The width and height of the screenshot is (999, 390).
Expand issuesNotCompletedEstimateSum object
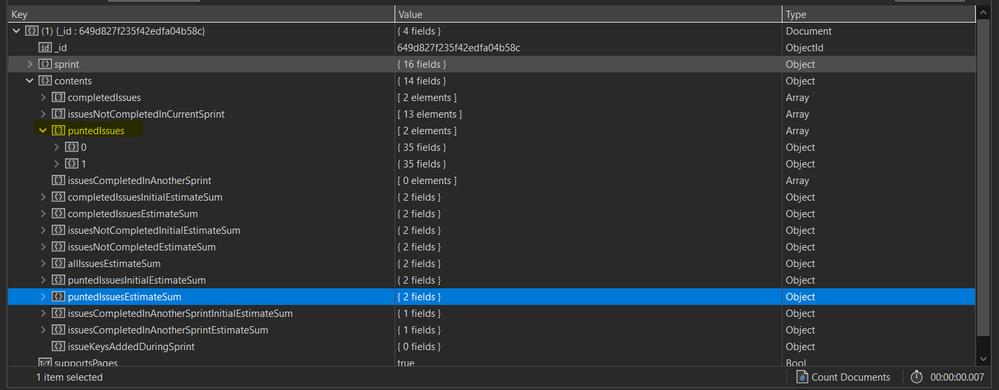click(43, 247)
